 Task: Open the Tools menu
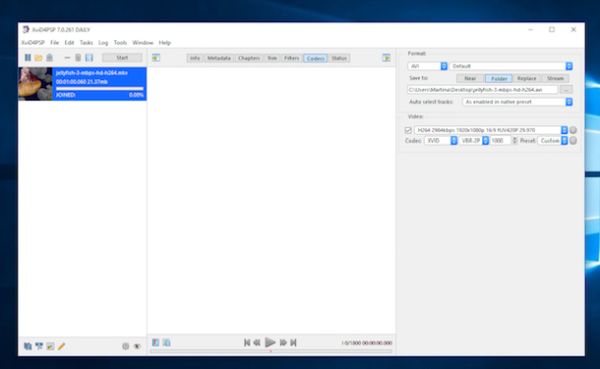click(120, 42)
